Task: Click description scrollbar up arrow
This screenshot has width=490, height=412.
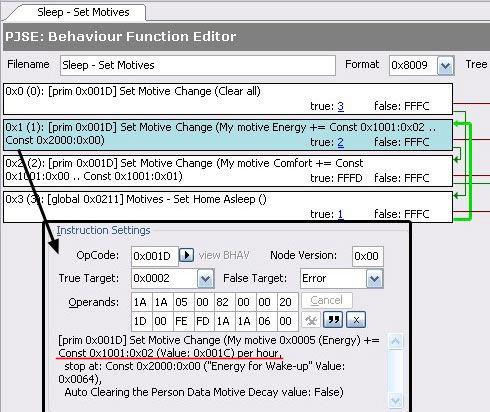Action: pos(396,342)
